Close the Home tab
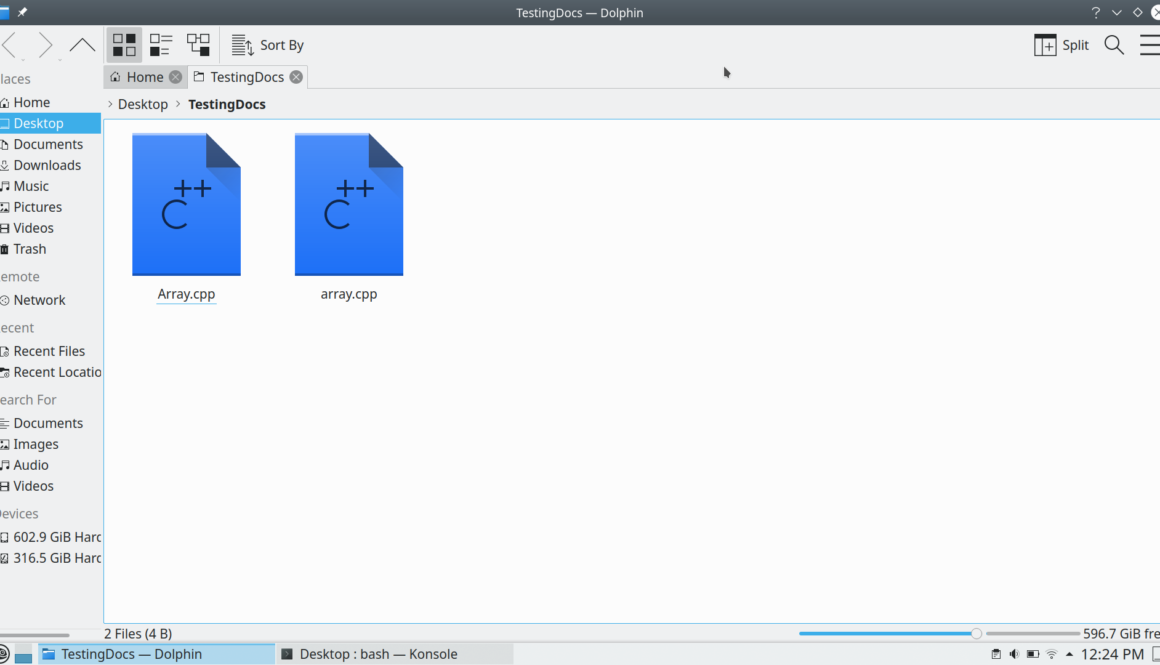The height and width of the screenshot is (665, 1160). point(176,76)
